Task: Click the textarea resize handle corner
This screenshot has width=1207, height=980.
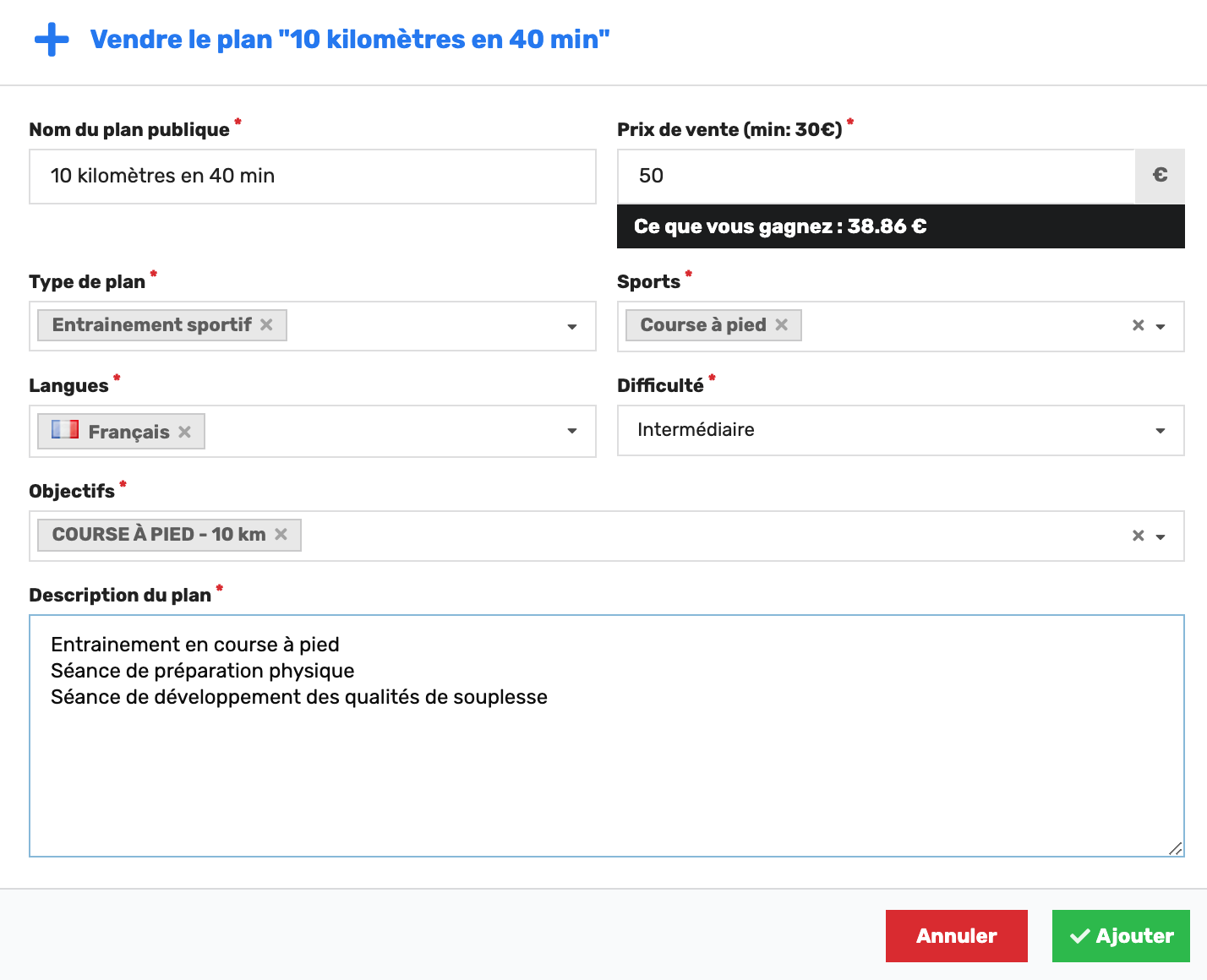Action: point(1175,848)
